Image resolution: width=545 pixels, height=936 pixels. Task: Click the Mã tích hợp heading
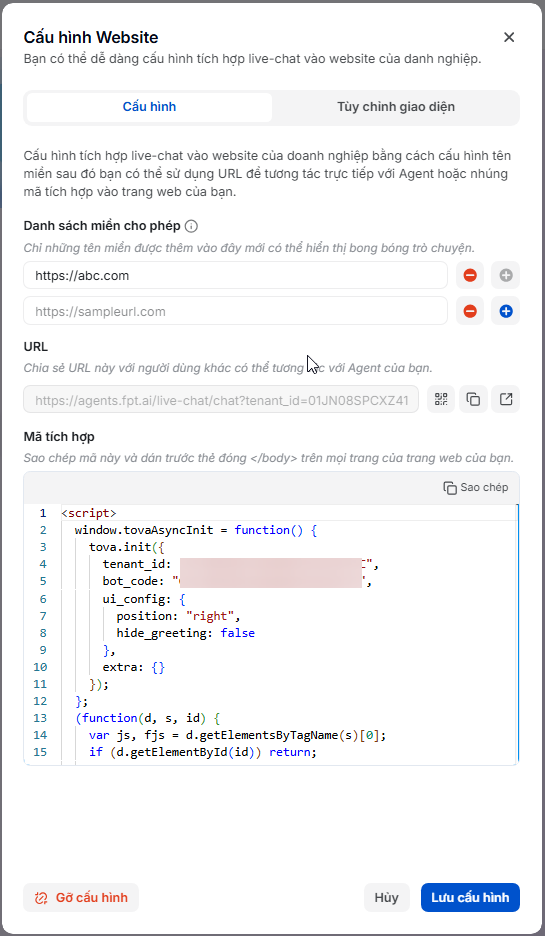[x=59, y=437]
